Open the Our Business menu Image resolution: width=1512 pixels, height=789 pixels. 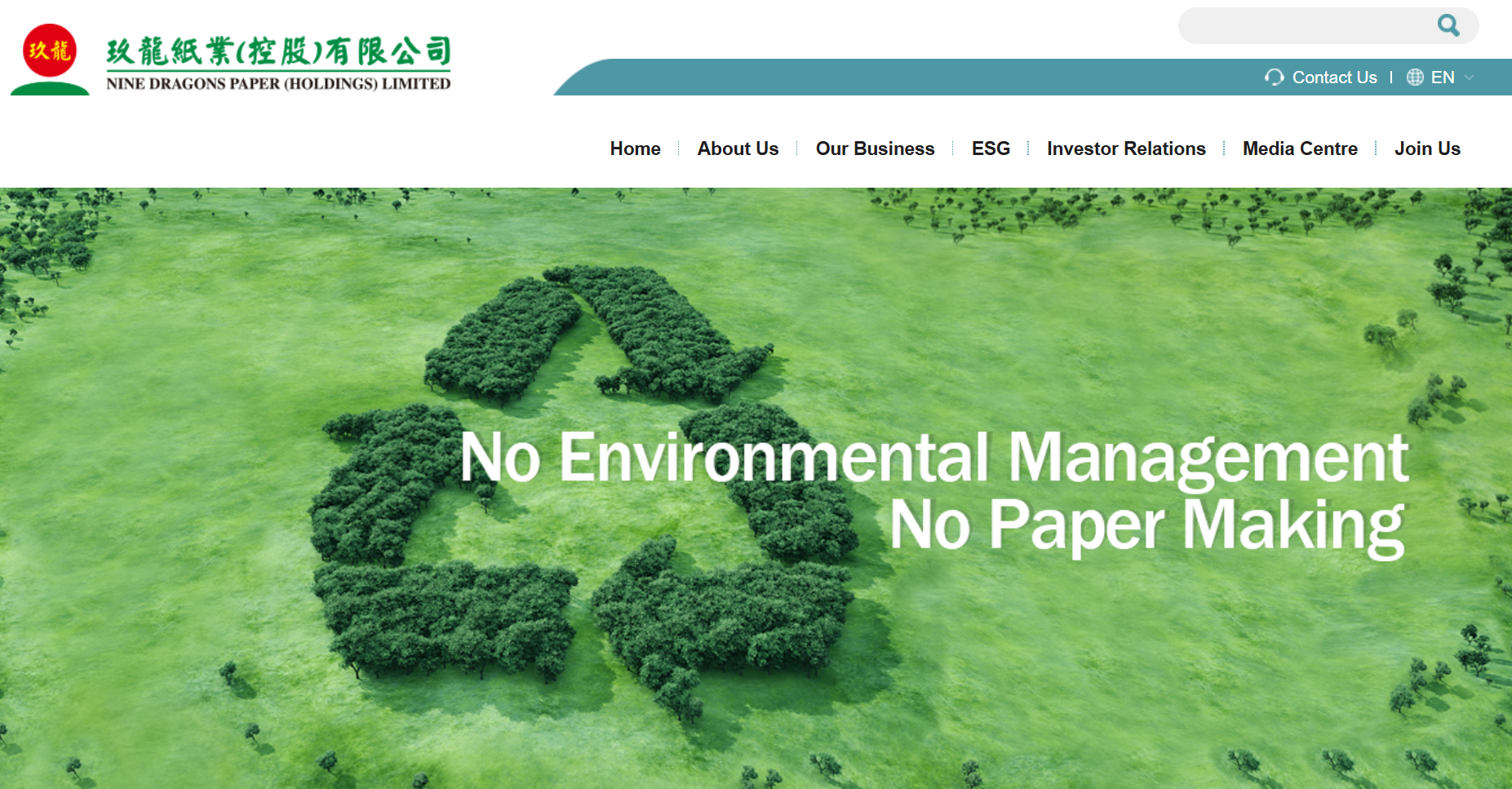coord(875,148)
